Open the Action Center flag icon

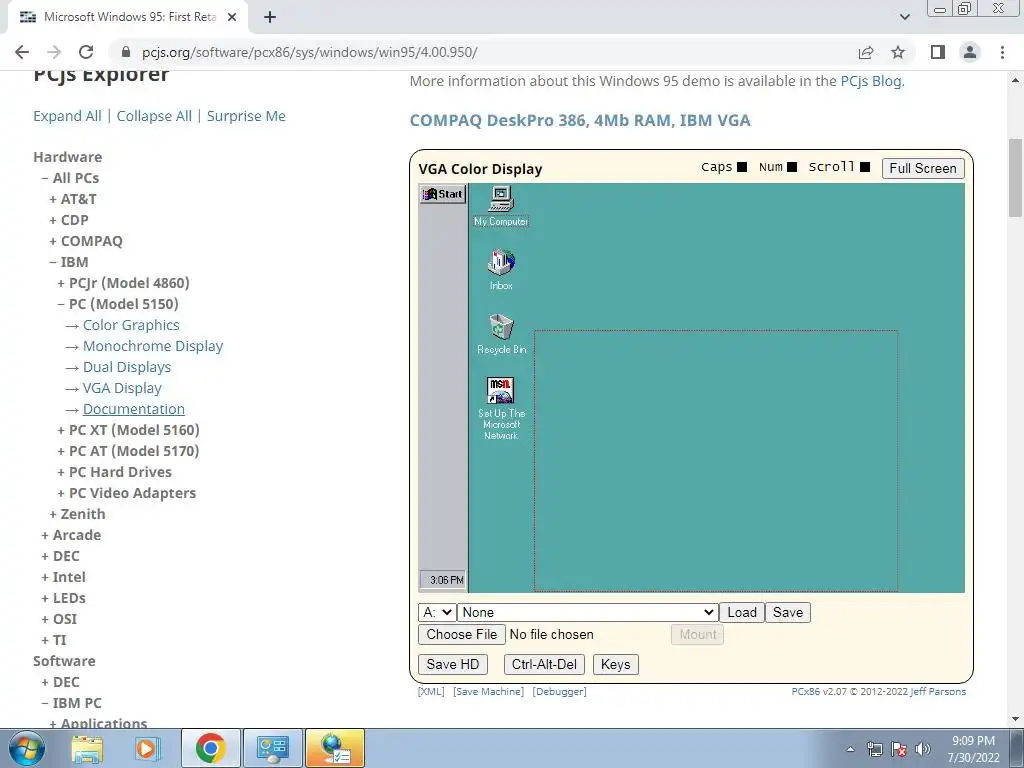(x=899, y=749)
